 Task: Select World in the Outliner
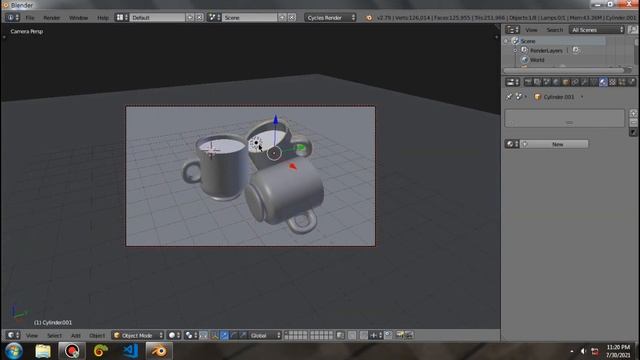537,60
